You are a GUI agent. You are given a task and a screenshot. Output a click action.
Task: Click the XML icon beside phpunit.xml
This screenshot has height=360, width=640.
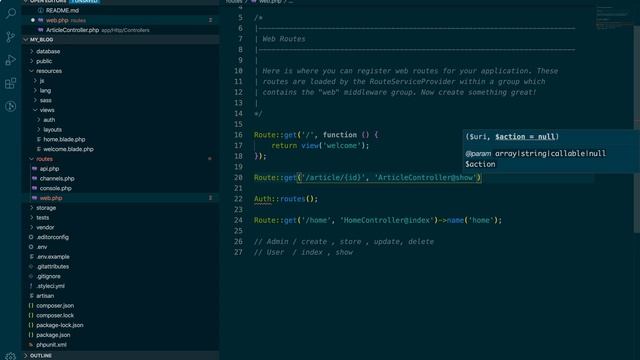(31, 345)
